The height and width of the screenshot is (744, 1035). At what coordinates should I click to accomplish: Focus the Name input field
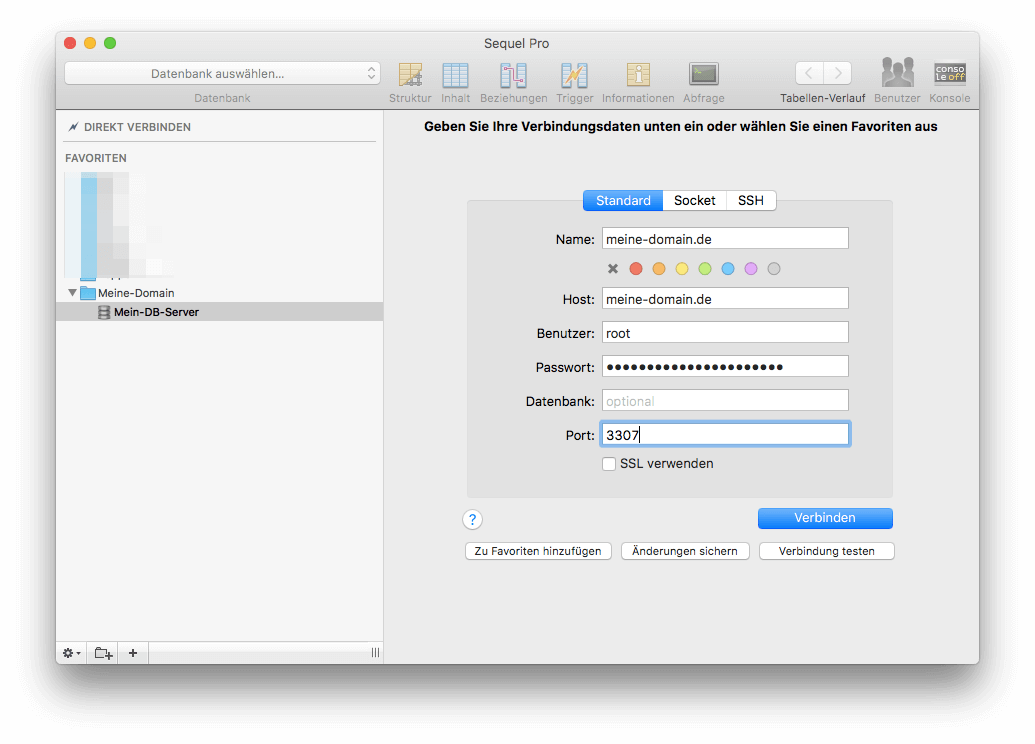(x=725, y=239)
